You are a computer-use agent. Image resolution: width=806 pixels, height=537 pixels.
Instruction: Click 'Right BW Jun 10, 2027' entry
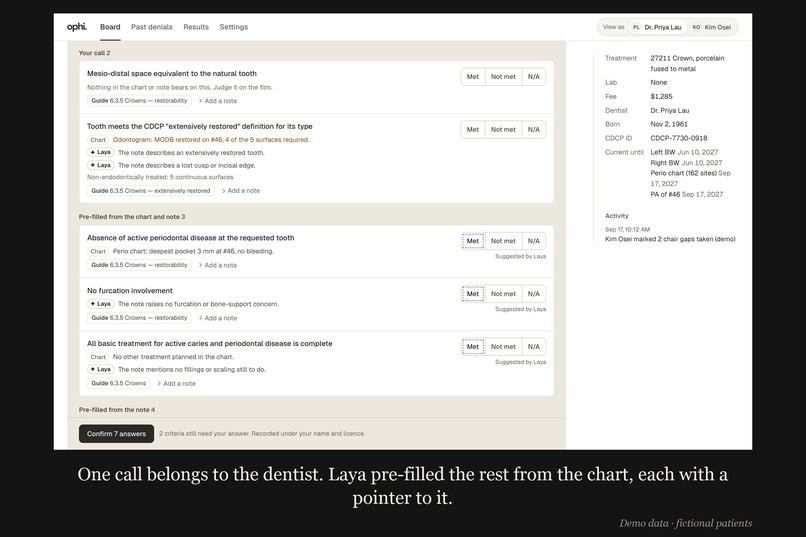point(686,163)
